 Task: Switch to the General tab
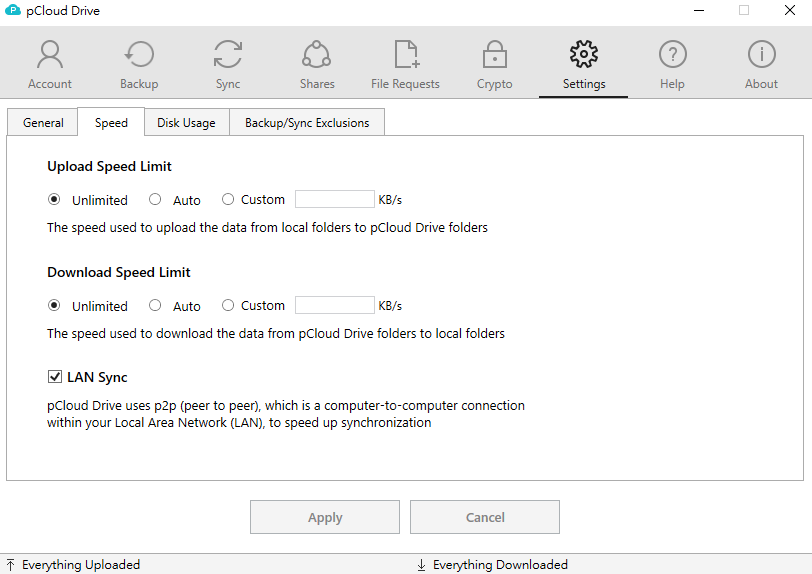point(43,123)
